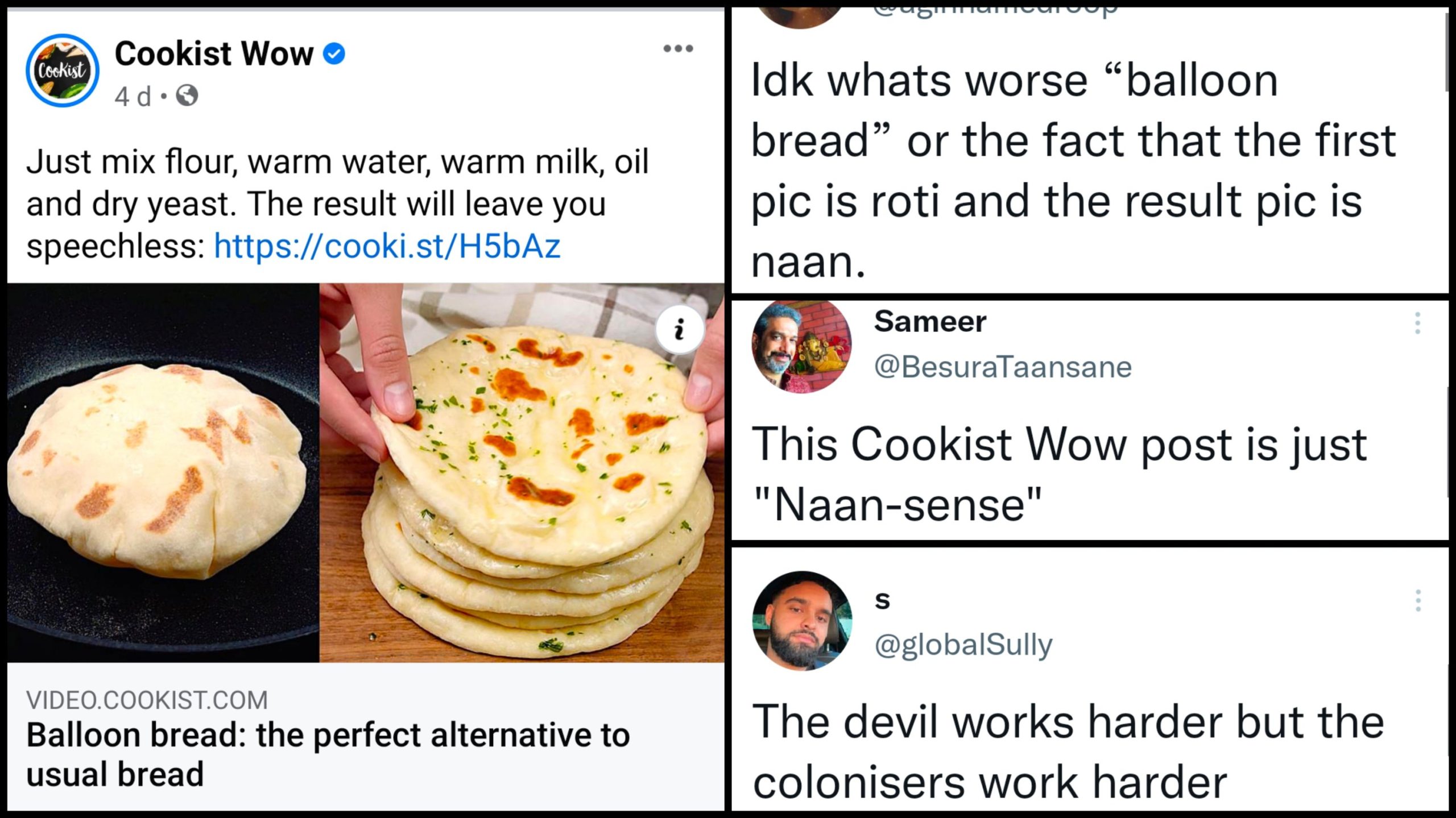Expand the options menu on globalSully's tweet

point(1417,600)
